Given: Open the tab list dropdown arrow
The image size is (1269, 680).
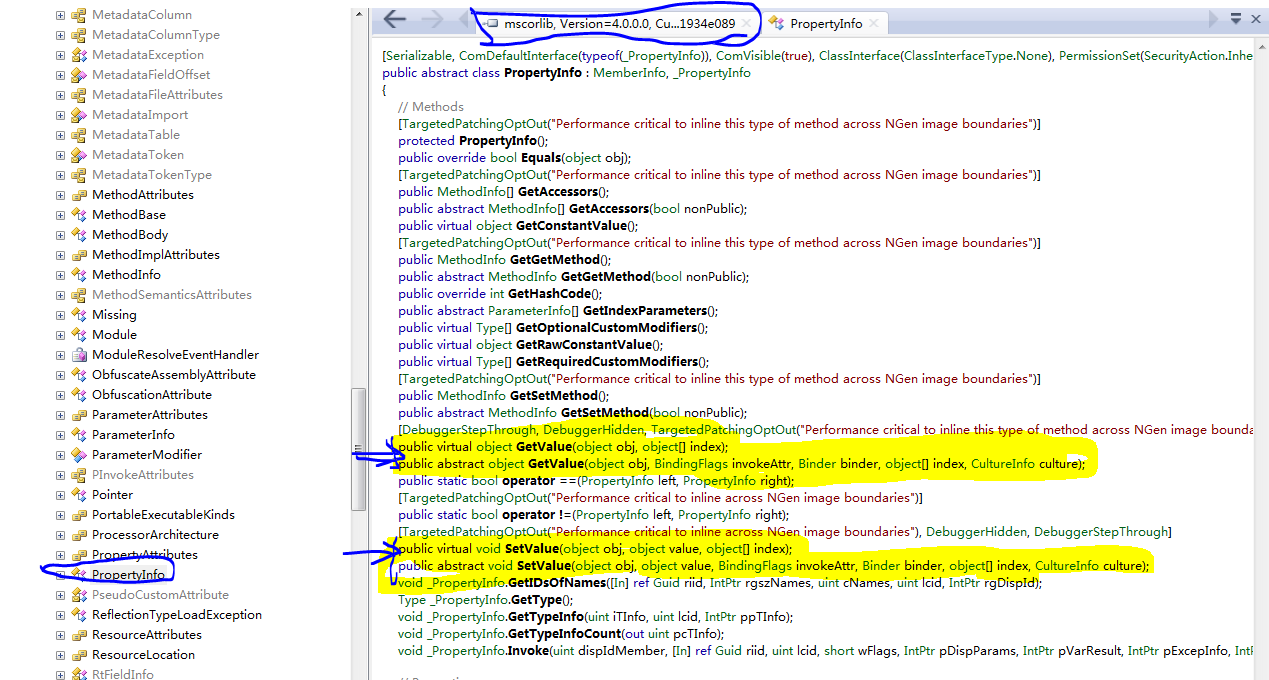Looking at the screenshot, I should (x=1236, y=20).
